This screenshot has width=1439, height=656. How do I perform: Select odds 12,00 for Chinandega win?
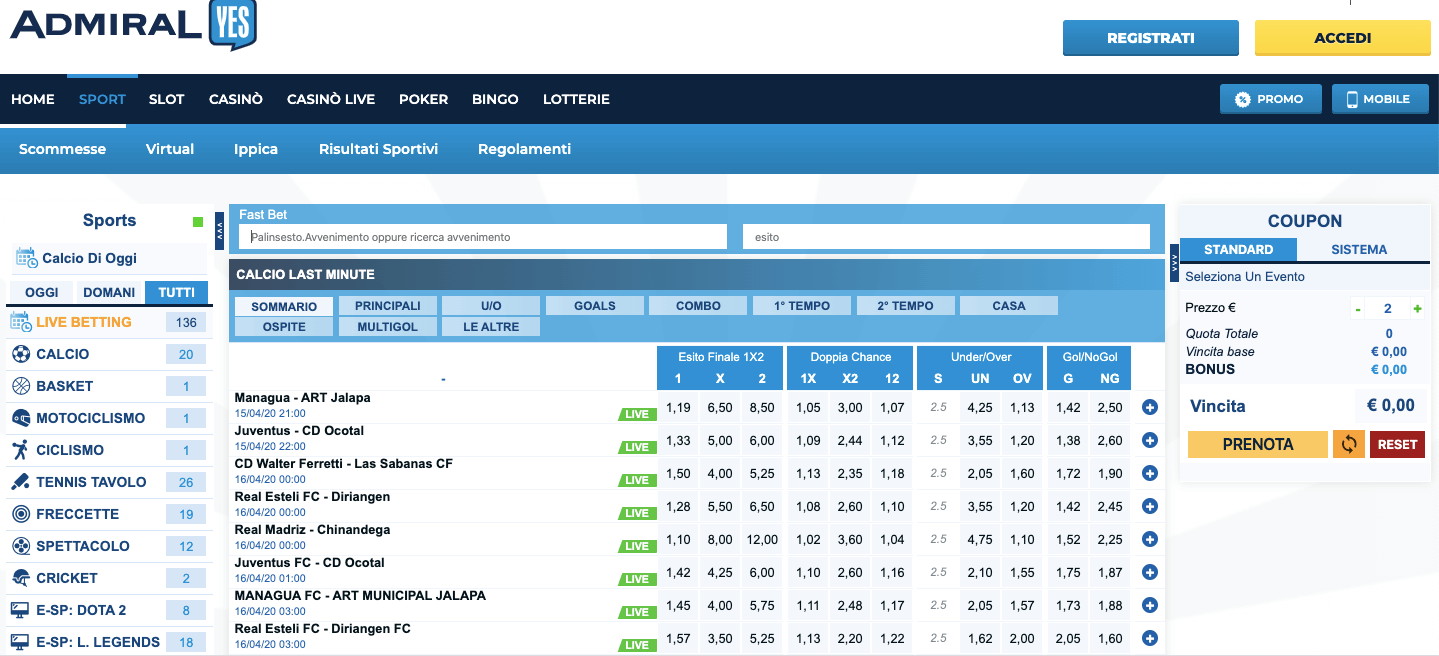[x=762, y=539]
